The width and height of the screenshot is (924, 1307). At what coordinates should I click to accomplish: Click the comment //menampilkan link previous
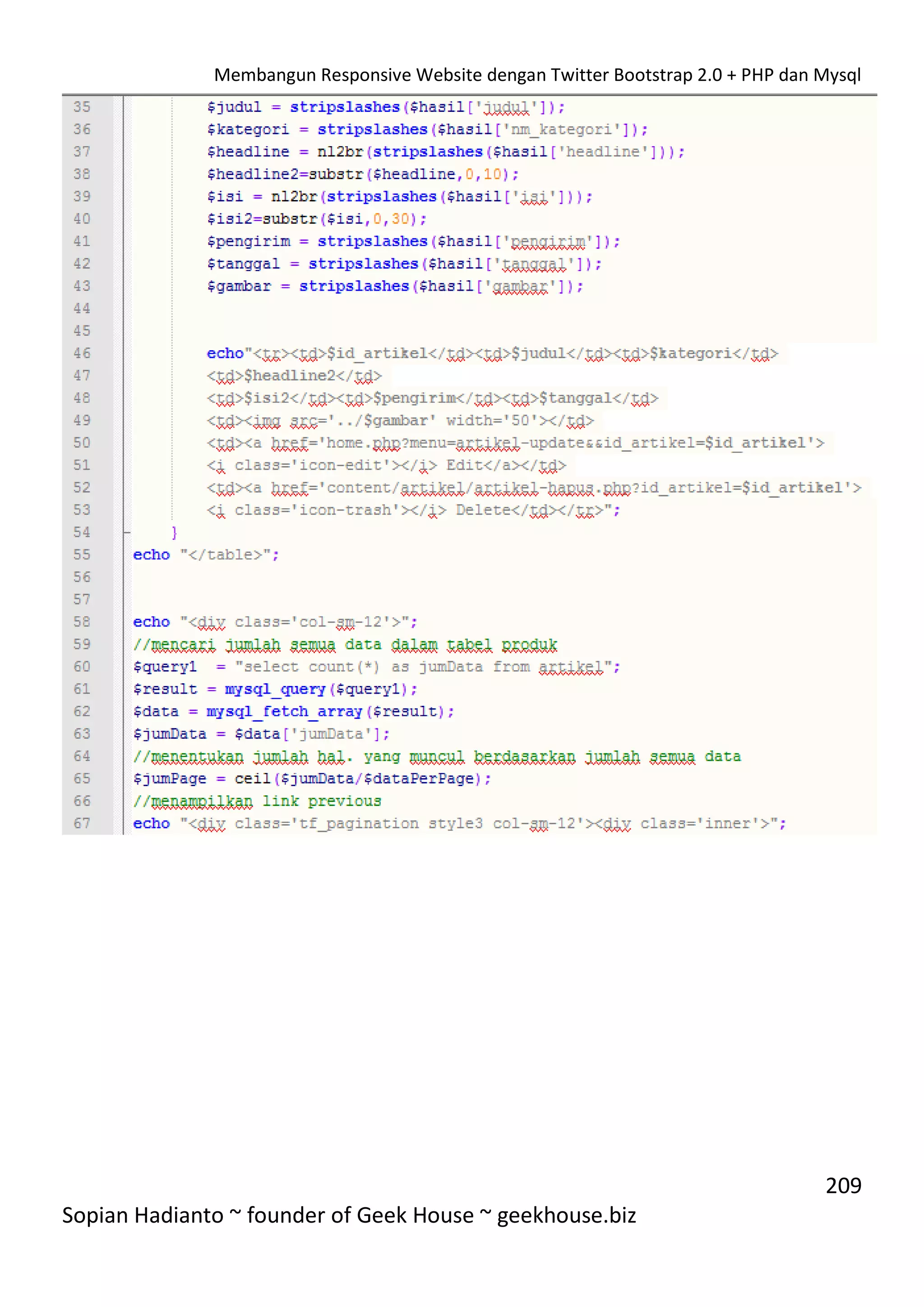click(x=257, y=802)
